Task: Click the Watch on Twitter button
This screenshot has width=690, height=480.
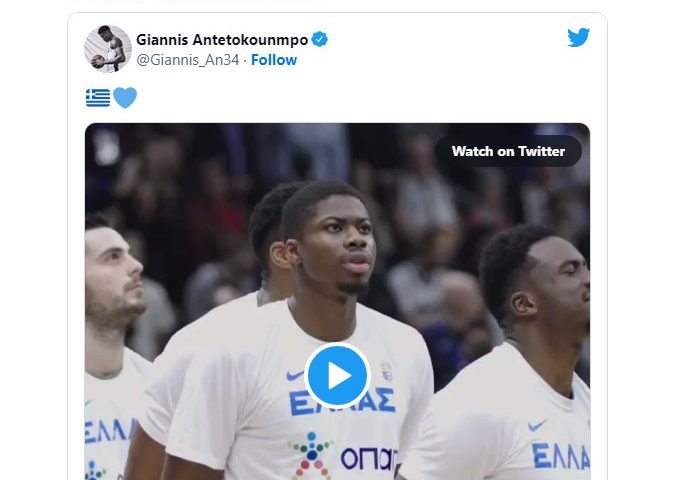Action: [508, 151]
